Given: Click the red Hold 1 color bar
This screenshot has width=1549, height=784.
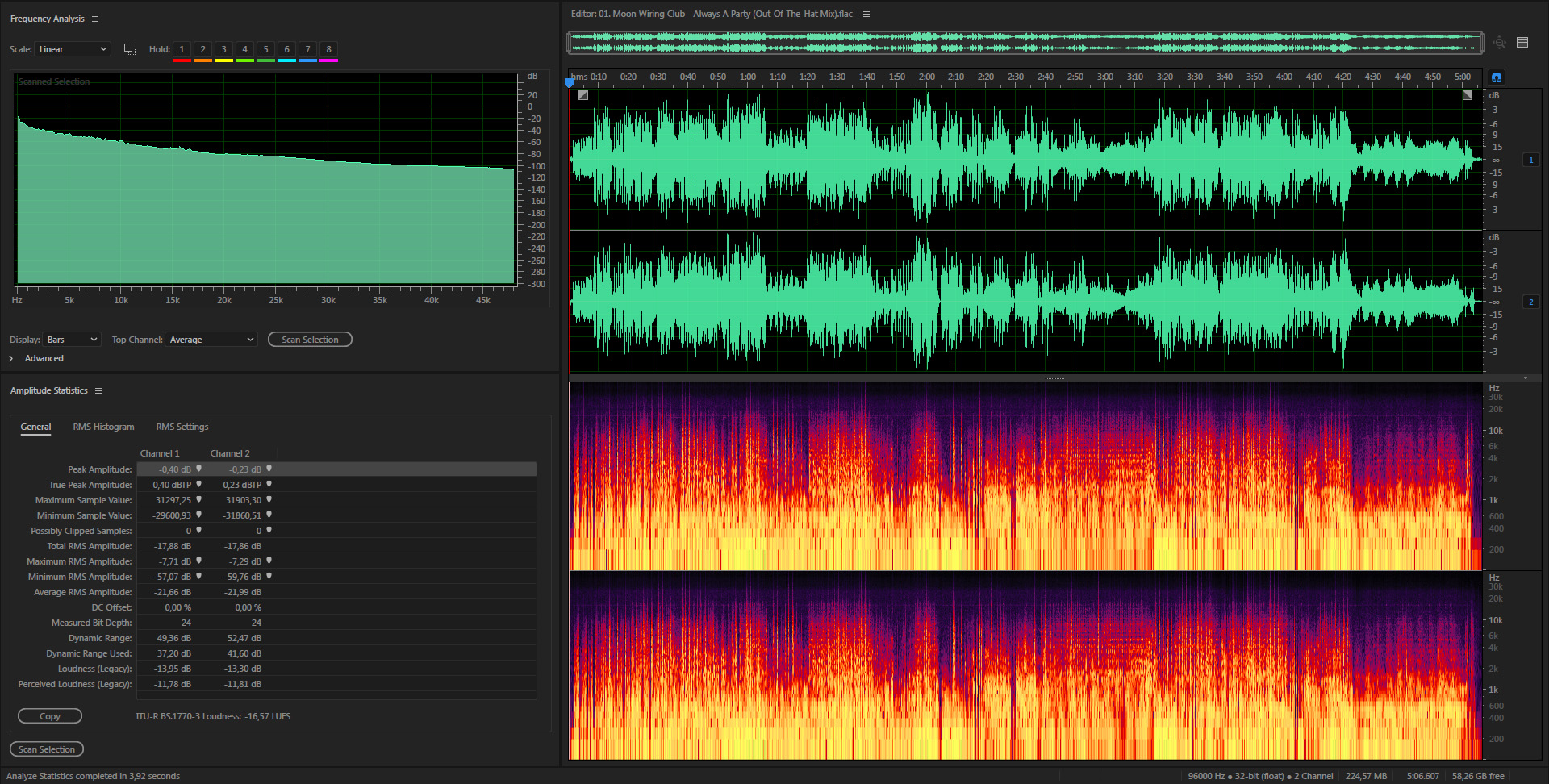Looking at the screenshot, I should click(182, 60).
